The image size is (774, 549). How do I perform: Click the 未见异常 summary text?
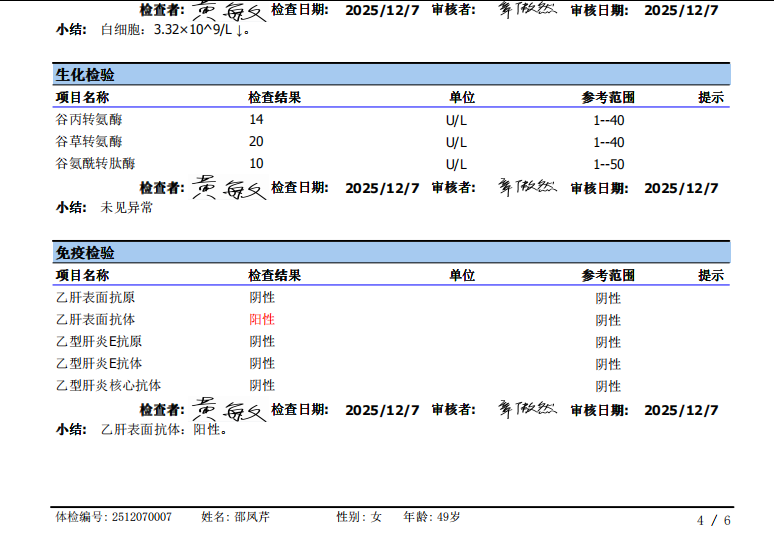(127, 208)
